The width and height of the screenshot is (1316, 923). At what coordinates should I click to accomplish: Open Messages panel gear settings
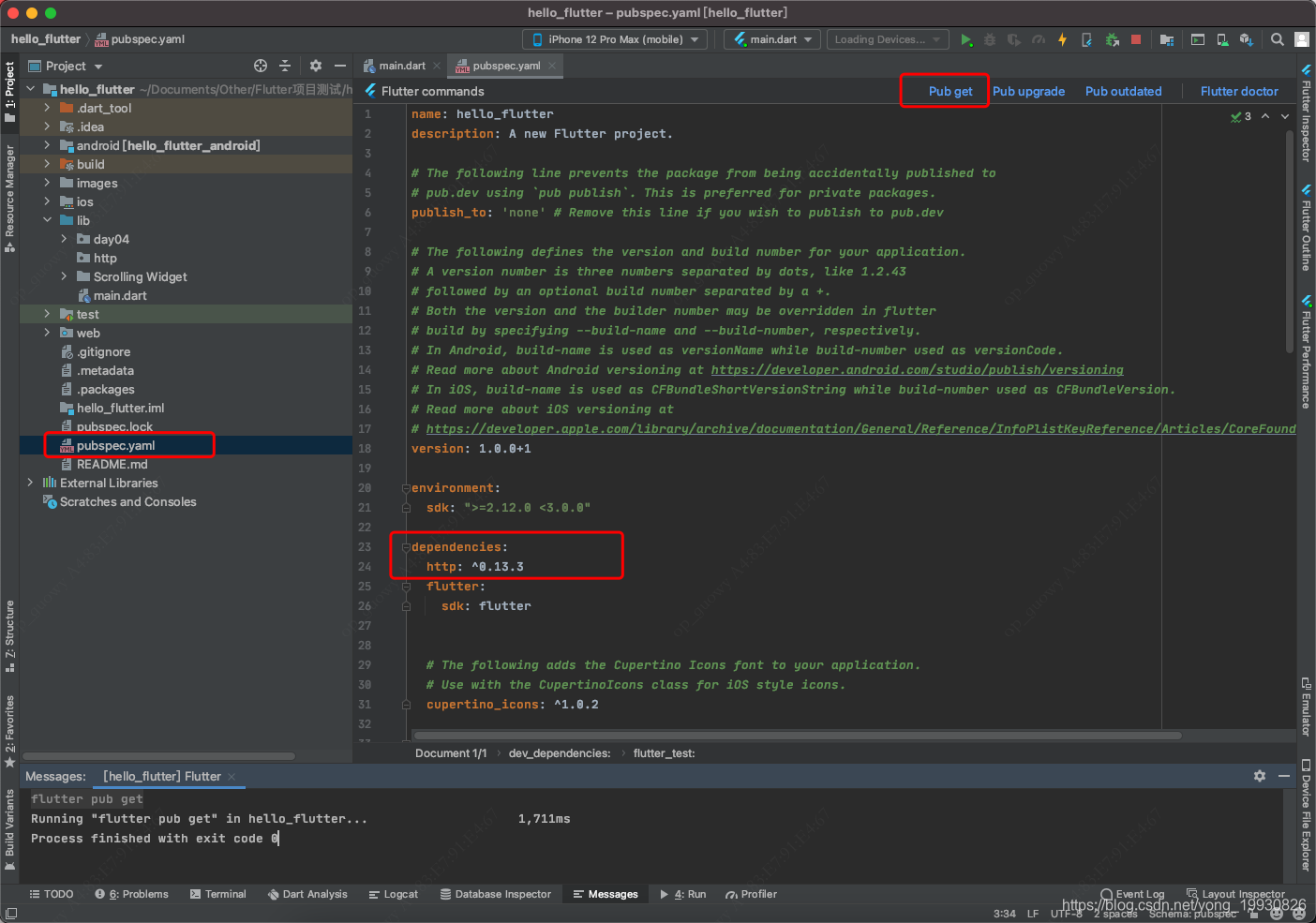tap(1260, 776)
